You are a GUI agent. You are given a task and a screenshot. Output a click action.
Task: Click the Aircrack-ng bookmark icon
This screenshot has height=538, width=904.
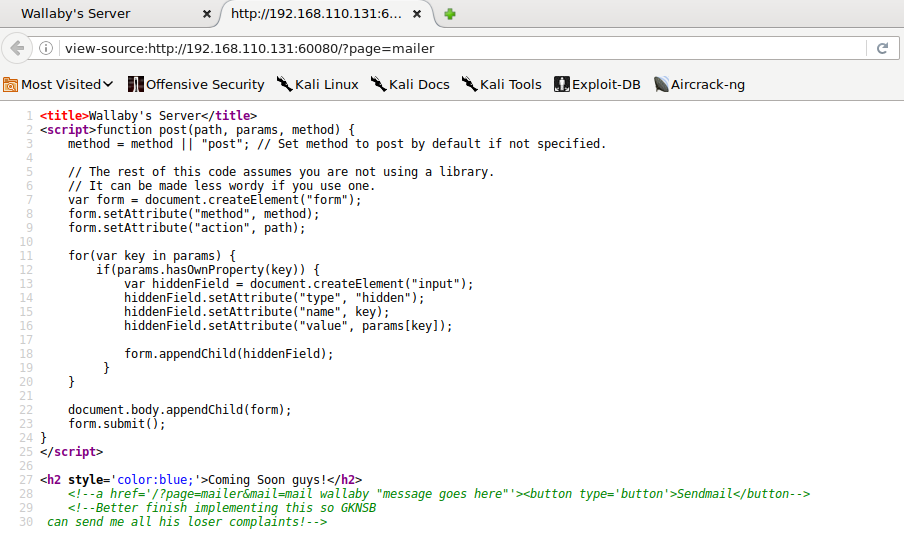point(661,84)
